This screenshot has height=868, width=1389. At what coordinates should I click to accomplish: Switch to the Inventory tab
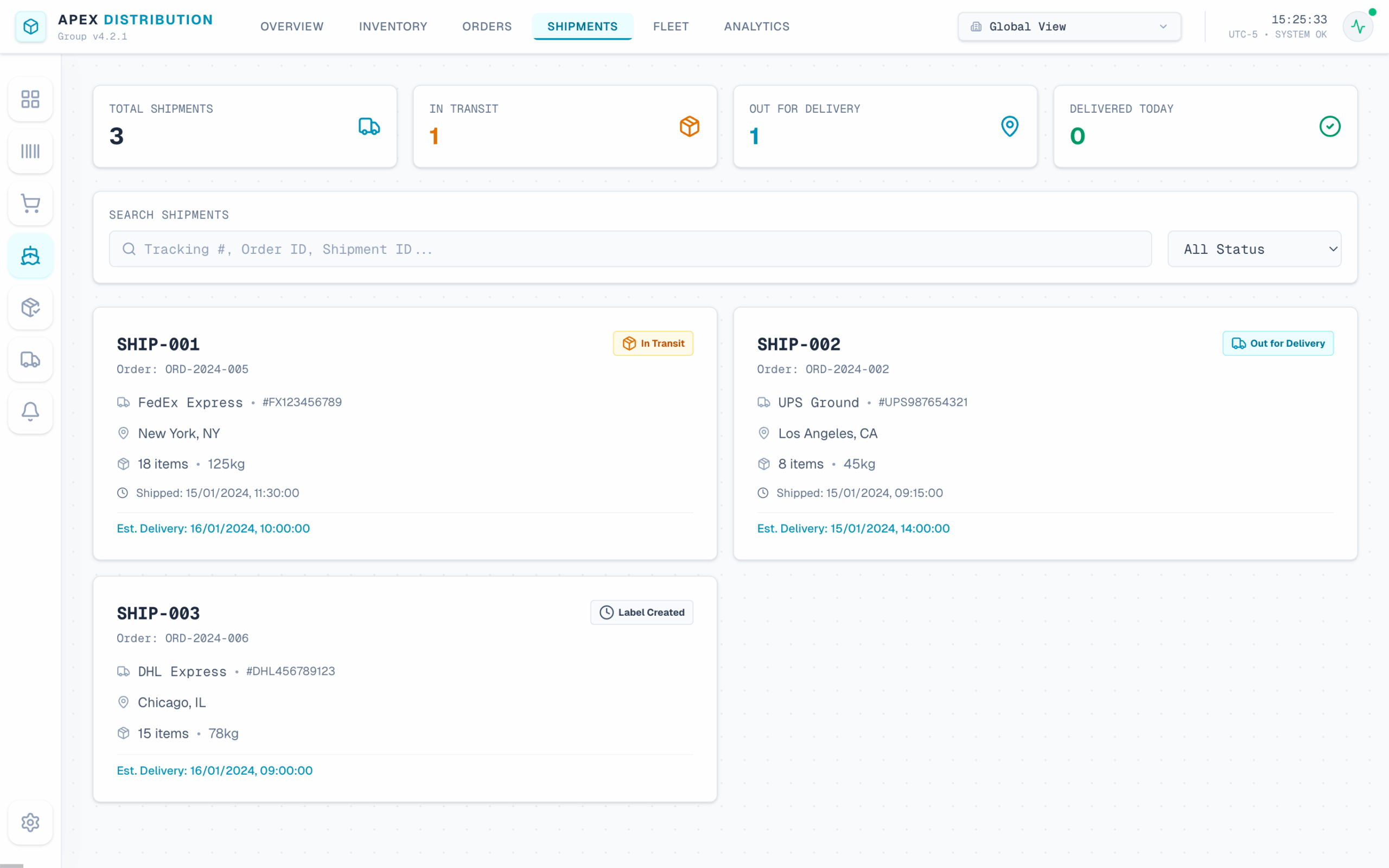click(x=393, y=27)
